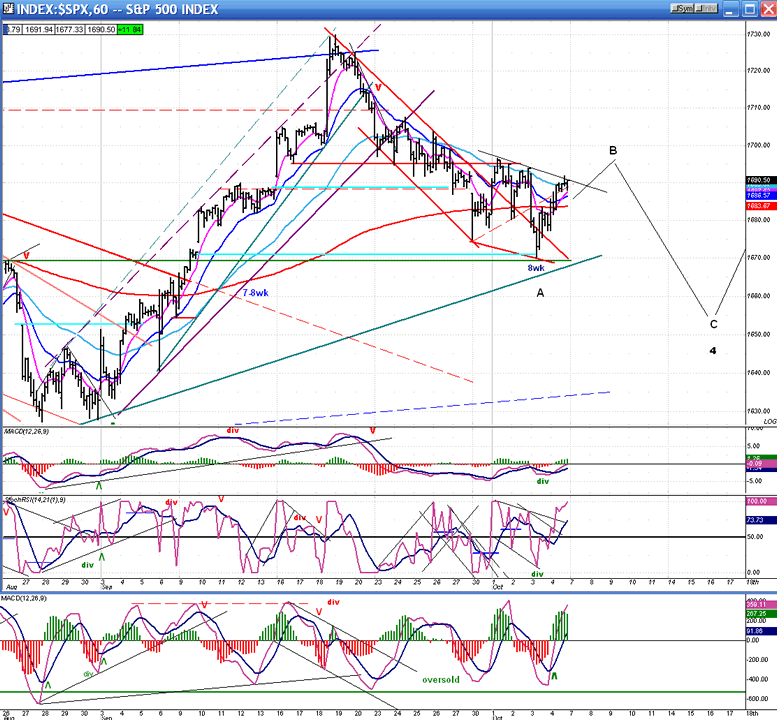Select the projected wave 'C' label
The width and height of the screenshot is (777, 720).
click(x=713, y=323)
